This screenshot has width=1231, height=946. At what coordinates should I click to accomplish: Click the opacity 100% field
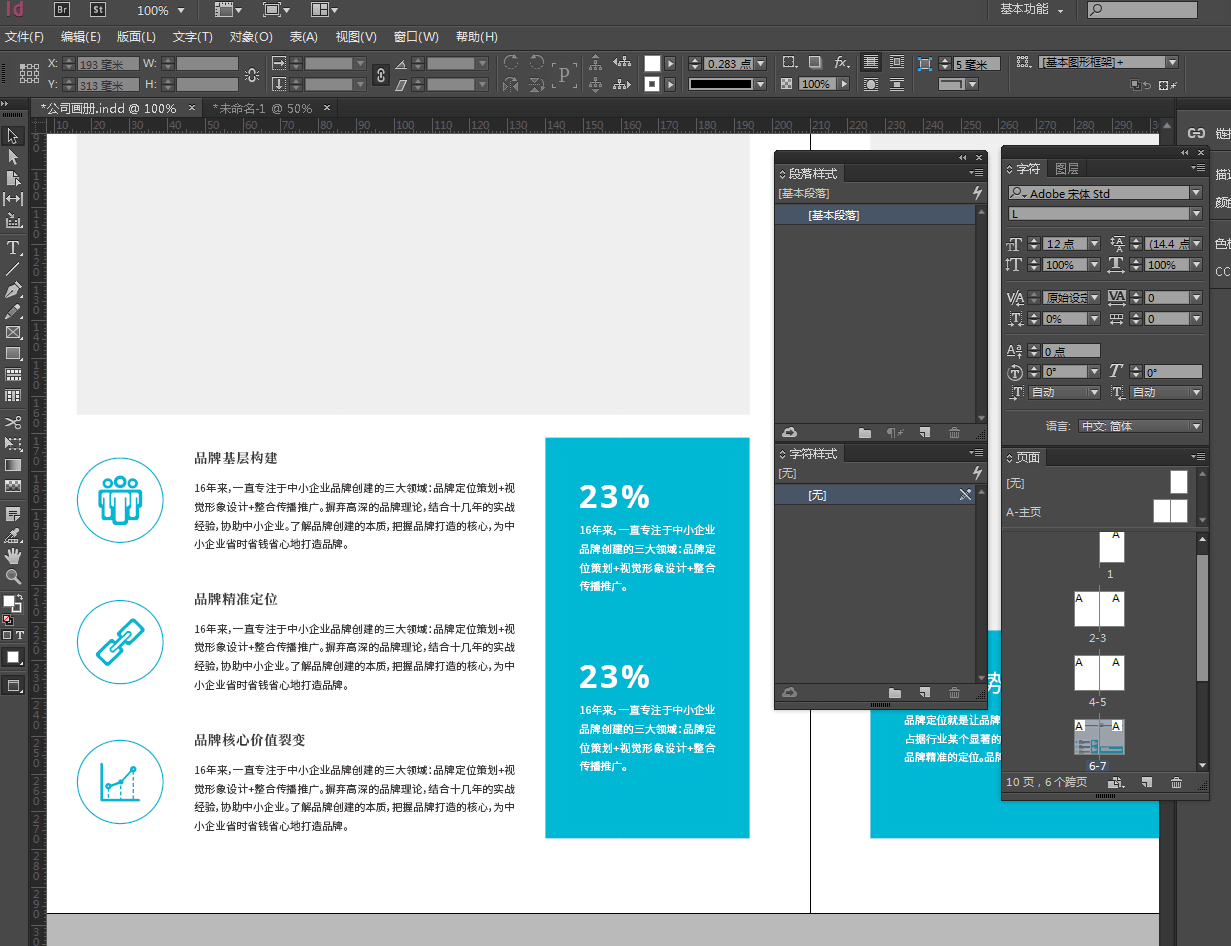pos(816,84)
